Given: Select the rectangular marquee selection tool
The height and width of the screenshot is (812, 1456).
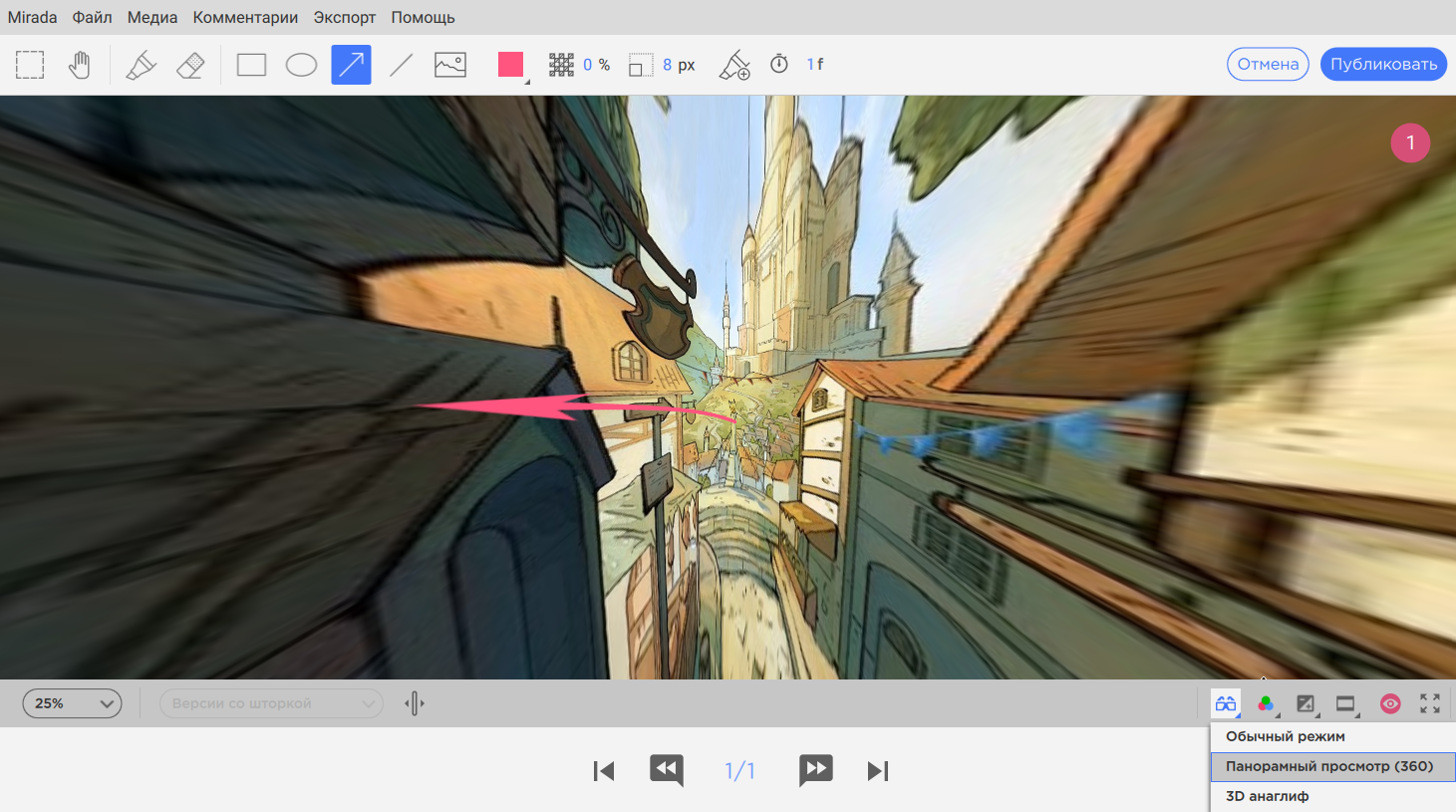Looking at the screenshot, I should [30, 65].
